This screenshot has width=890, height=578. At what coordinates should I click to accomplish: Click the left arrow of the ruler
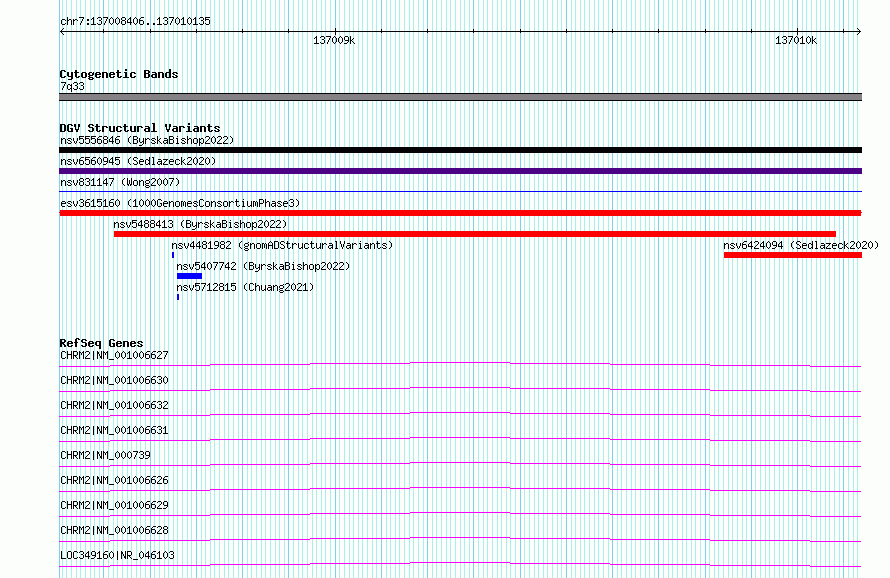(62, 32)
